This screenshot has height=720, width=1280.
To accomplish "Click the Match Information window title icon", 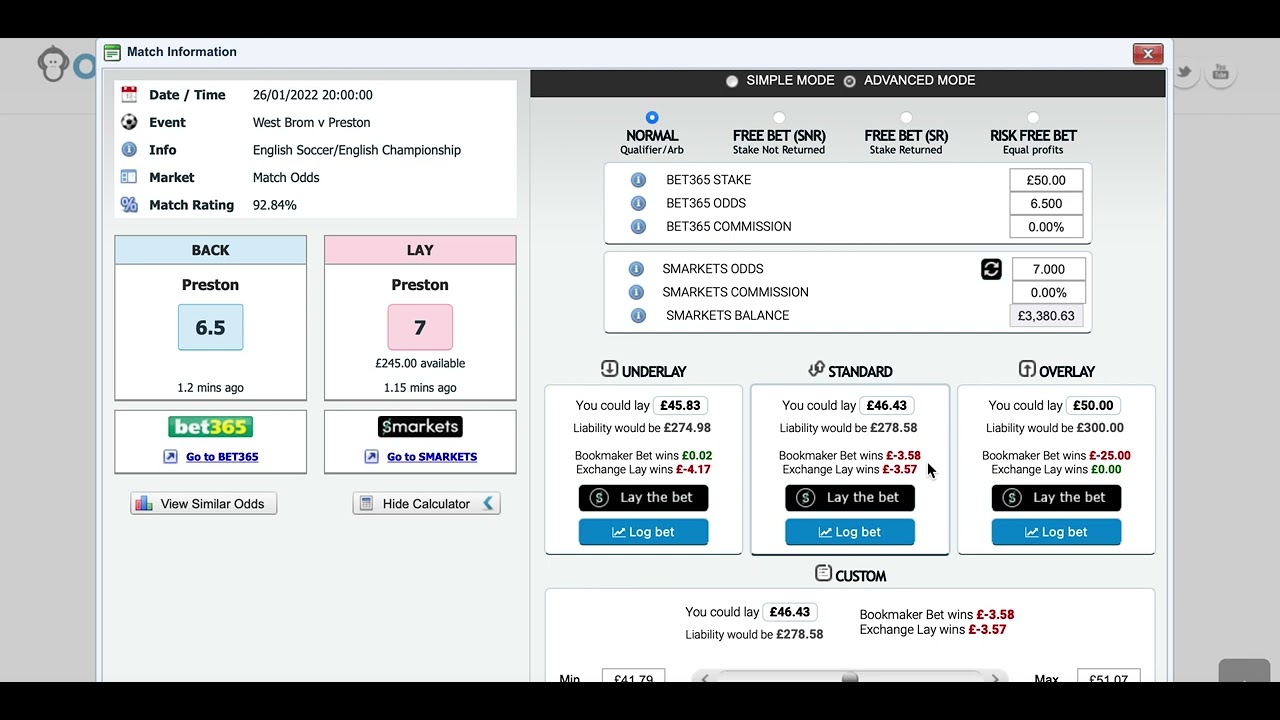I will 112,52.
